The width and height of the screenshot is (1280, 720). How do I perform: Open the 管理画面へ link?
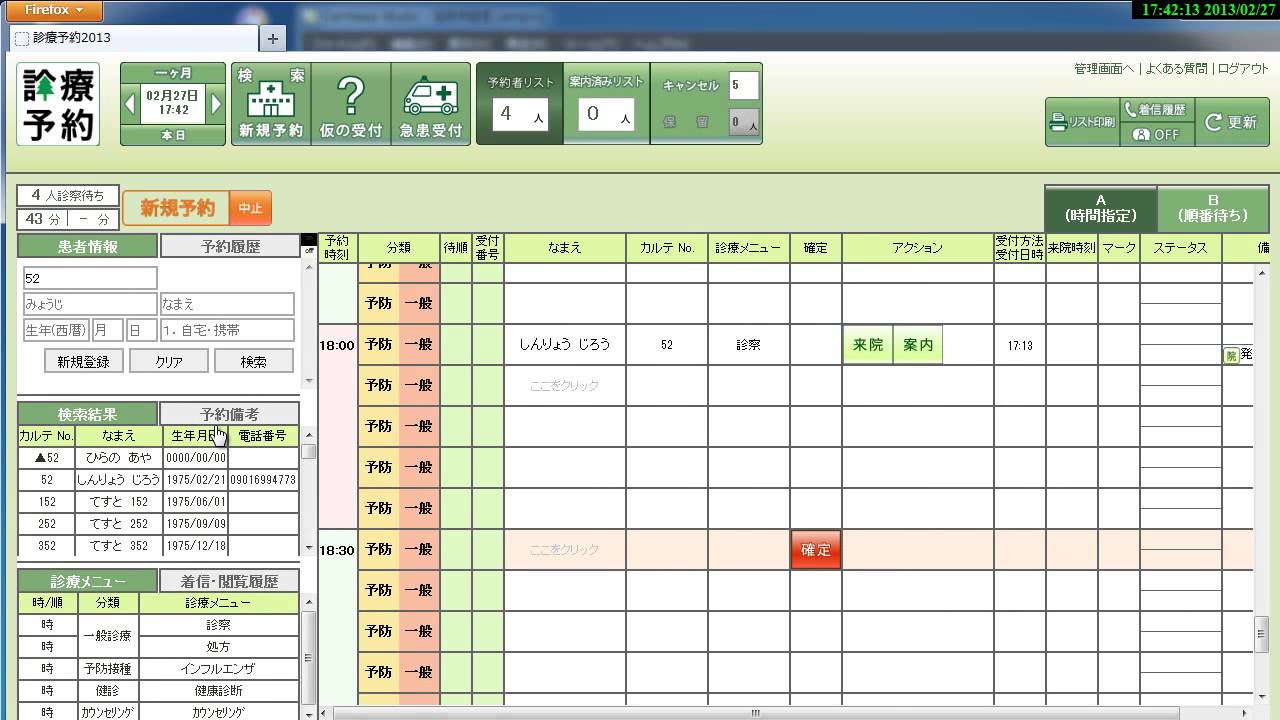[1104, 69]
